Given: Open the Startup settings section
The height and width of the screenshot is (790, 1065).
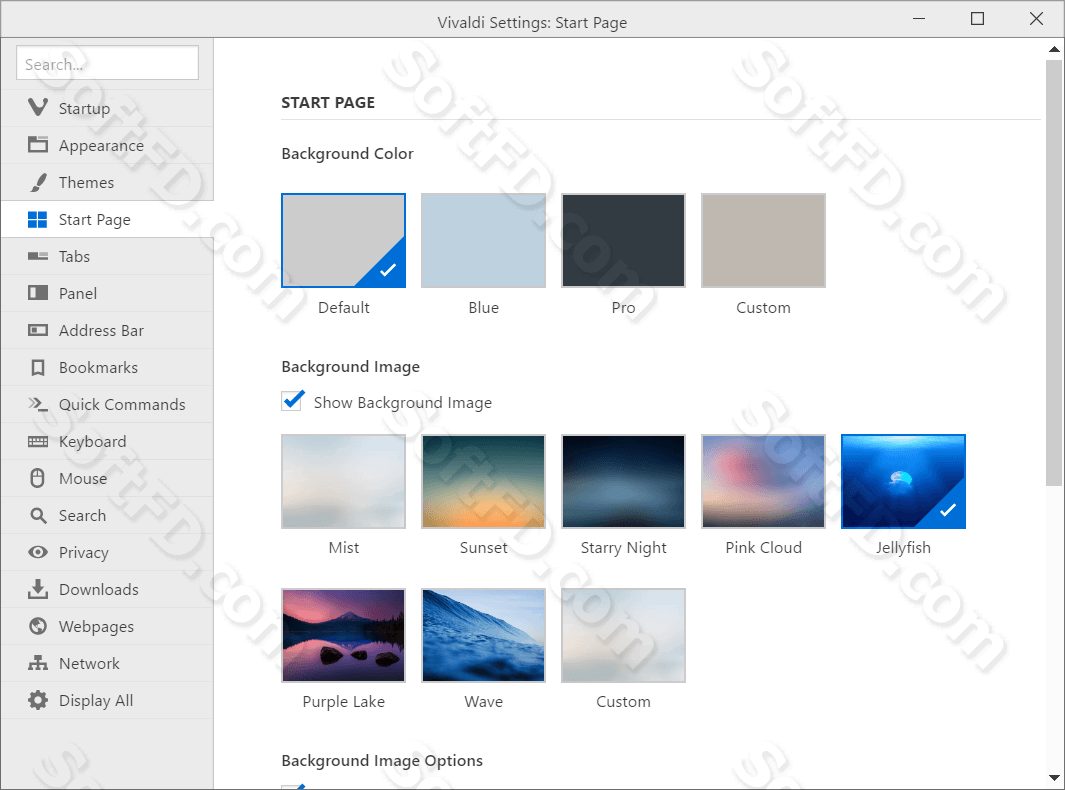Looking at the screenshot, I should [107, 108].
